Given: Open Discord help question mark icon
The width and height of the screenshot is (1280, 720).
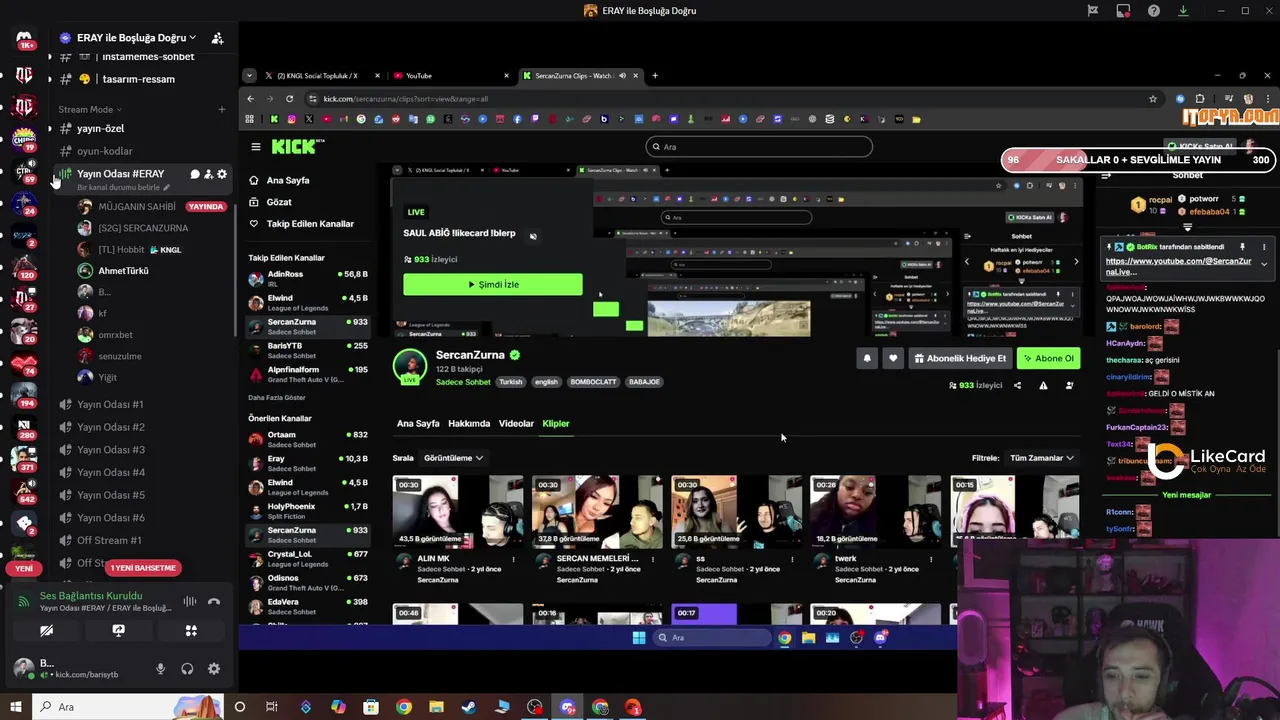Looking at the screenshot, I should coord(1154,11).
